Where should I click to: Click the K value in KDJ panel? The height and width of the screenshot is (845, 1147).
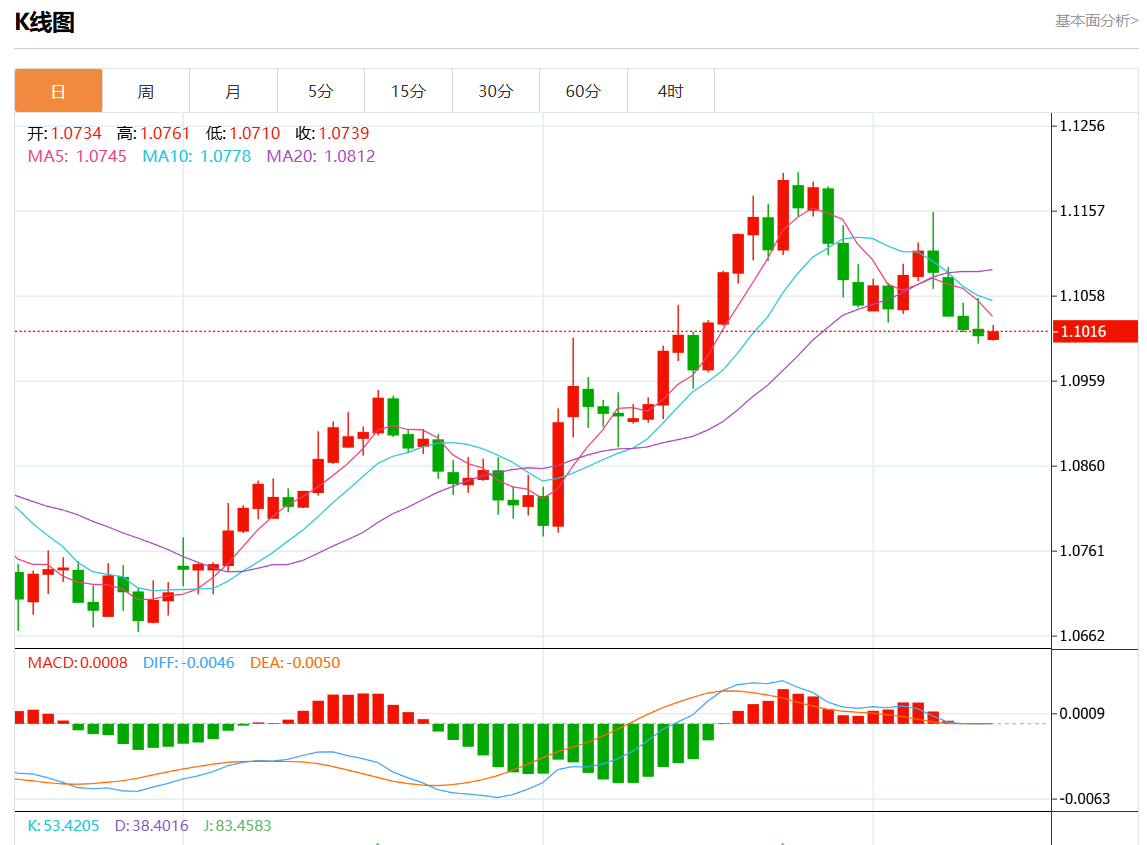[64, 826]
